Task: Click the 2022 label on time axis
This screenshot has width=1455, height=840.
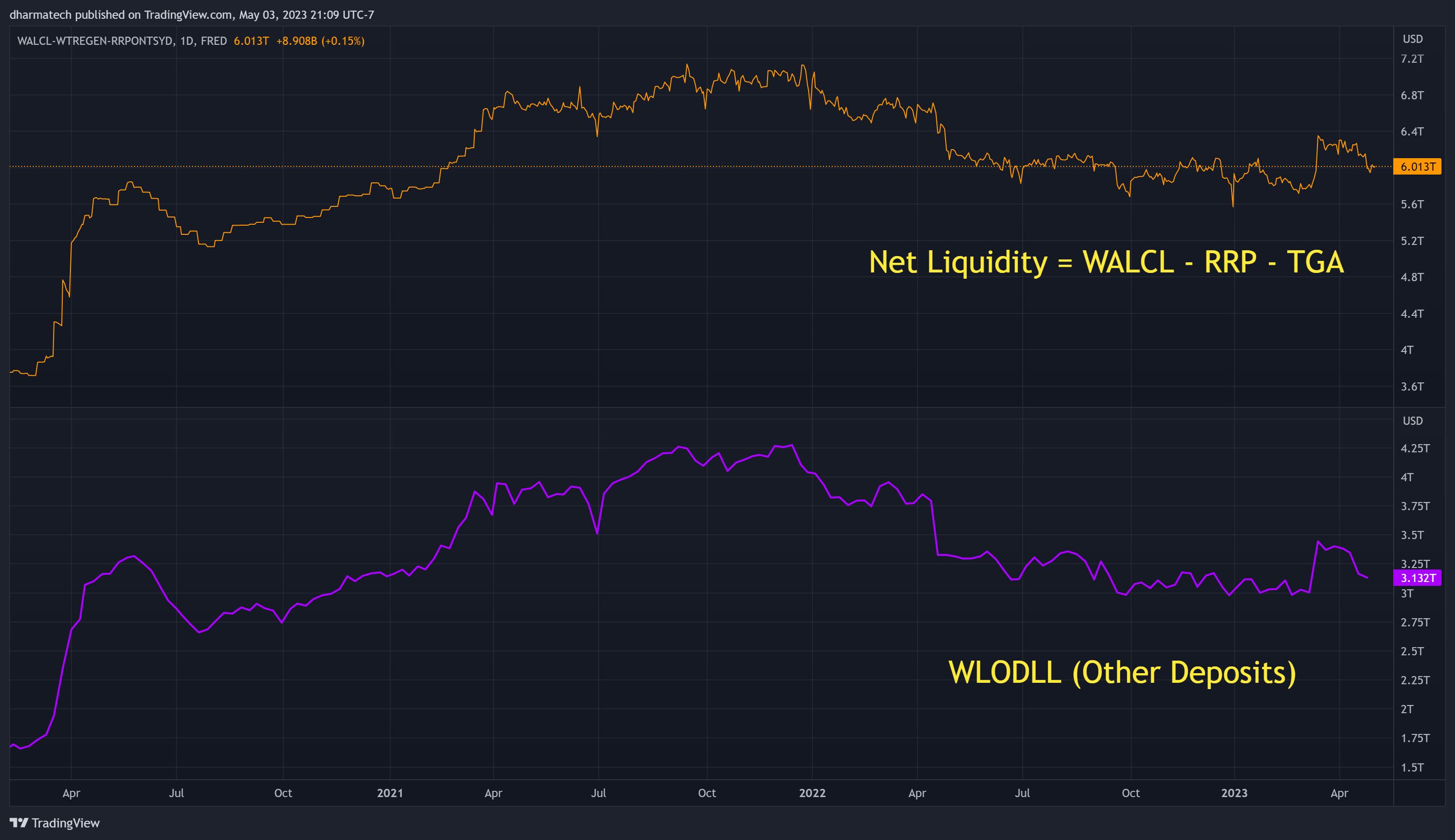Action: point(812,793)
